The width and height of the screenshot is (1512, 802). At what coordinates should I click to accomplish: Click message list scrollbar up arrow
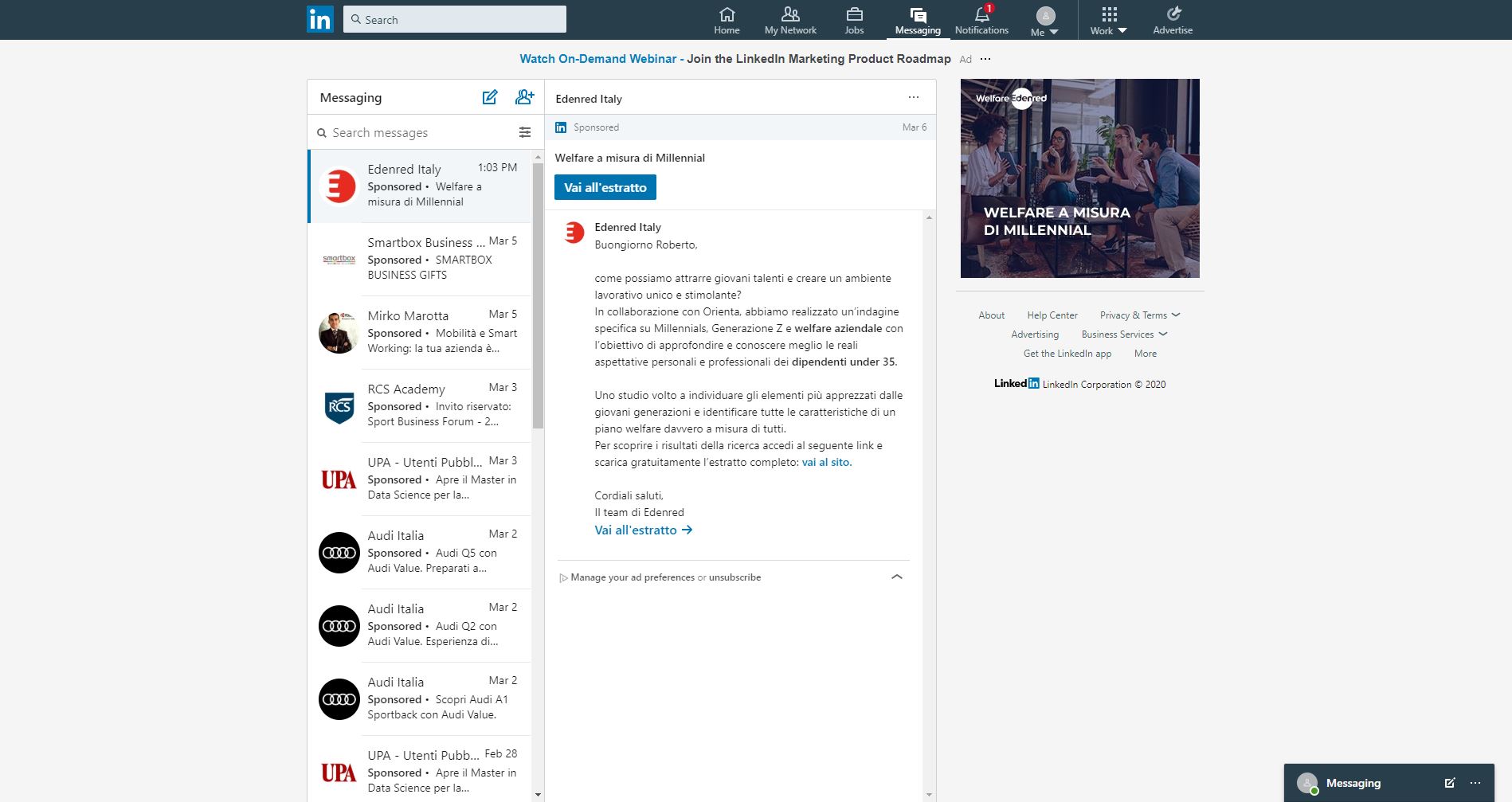point(538,157)
